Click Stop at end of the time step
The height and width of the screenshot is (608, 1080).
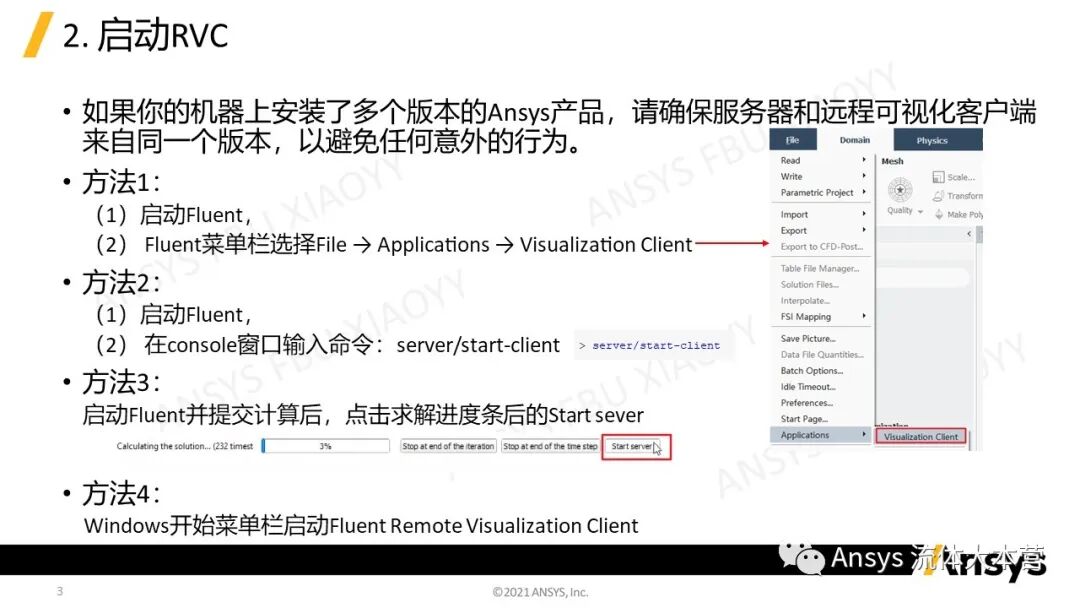550,446
